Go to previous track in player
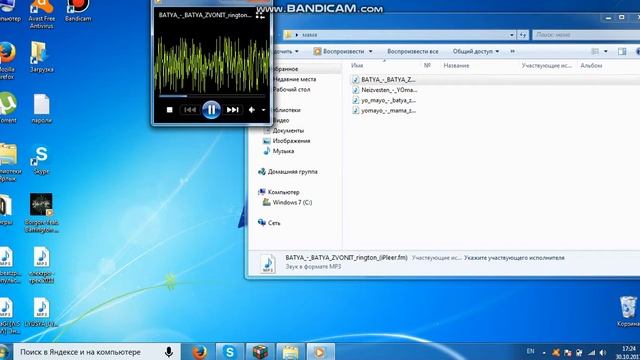This screenshot has height=360, width=640. point(189,110)
